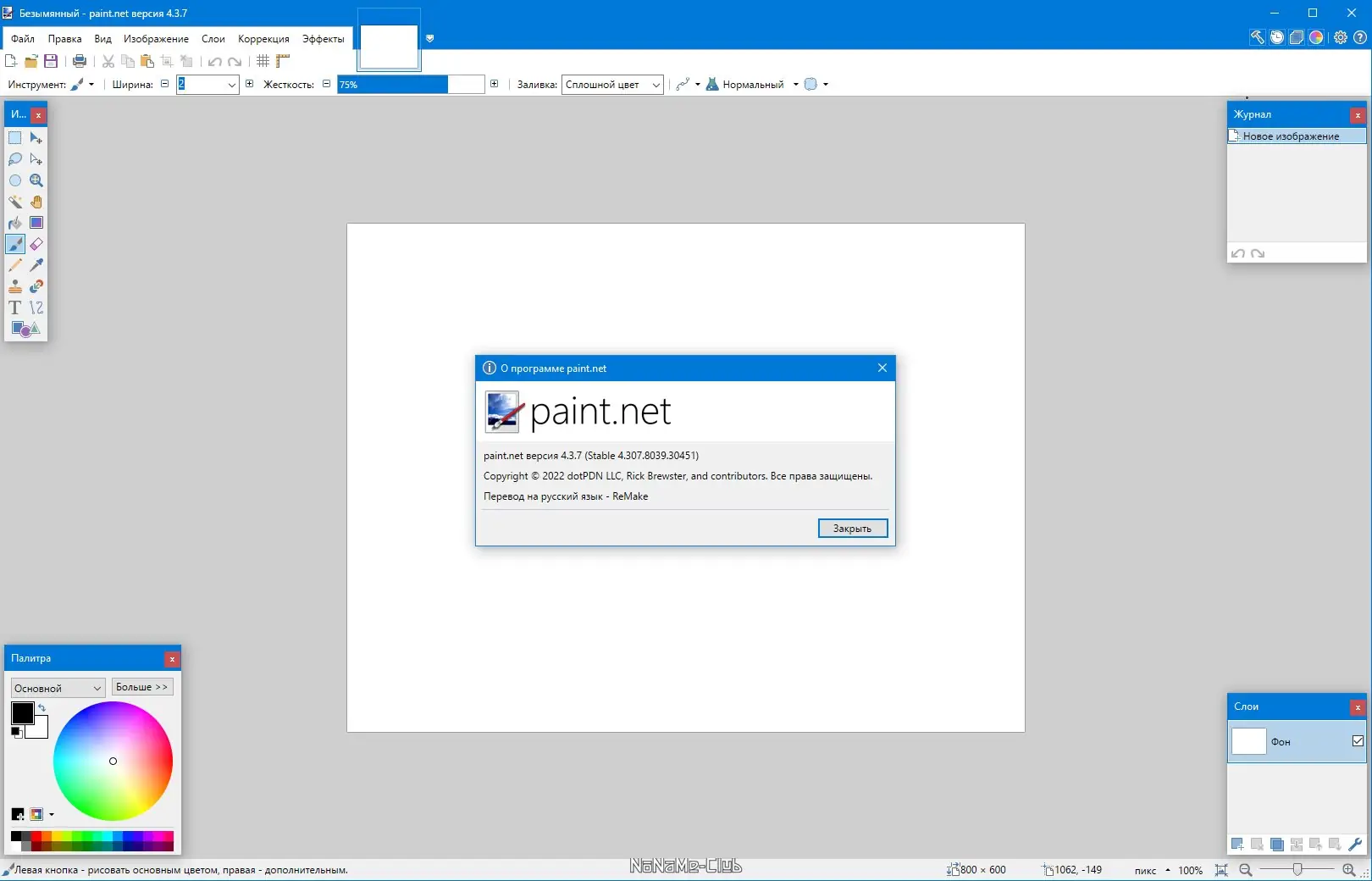Toggle pixel grid display icon
This screenshot has width=1372, height=881.
tap(263, 61)
